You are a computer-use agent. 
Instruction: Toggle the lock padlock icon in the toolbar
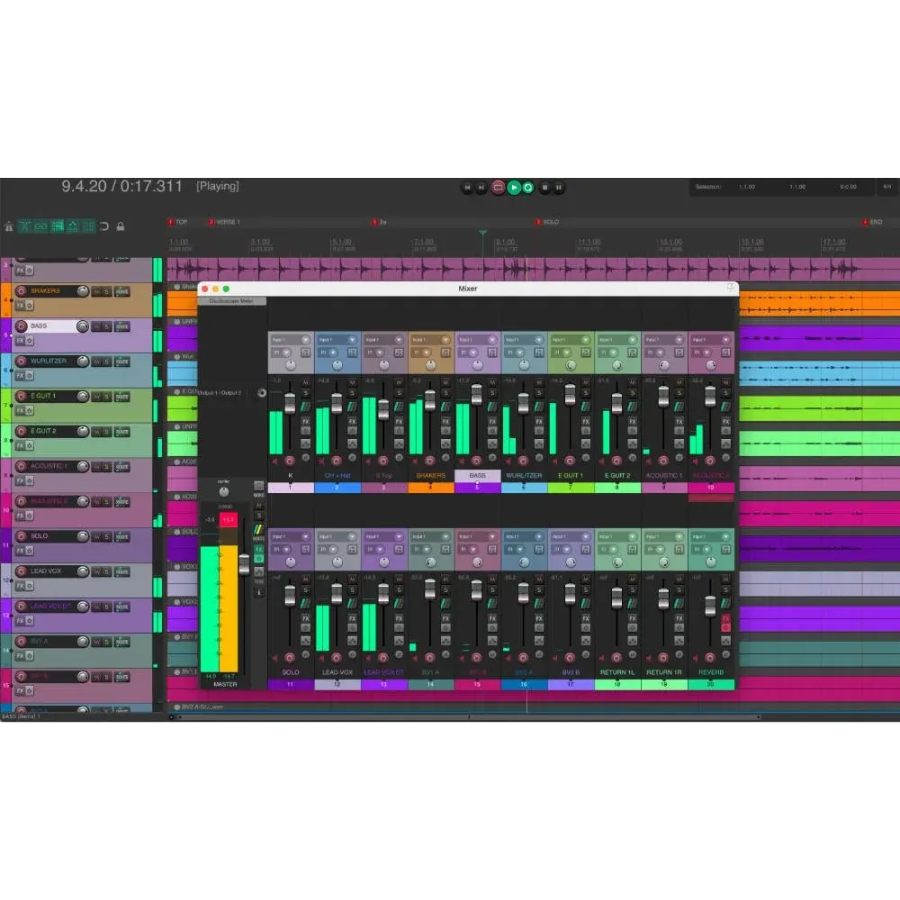pyautogui.click(x=121, y=226)
